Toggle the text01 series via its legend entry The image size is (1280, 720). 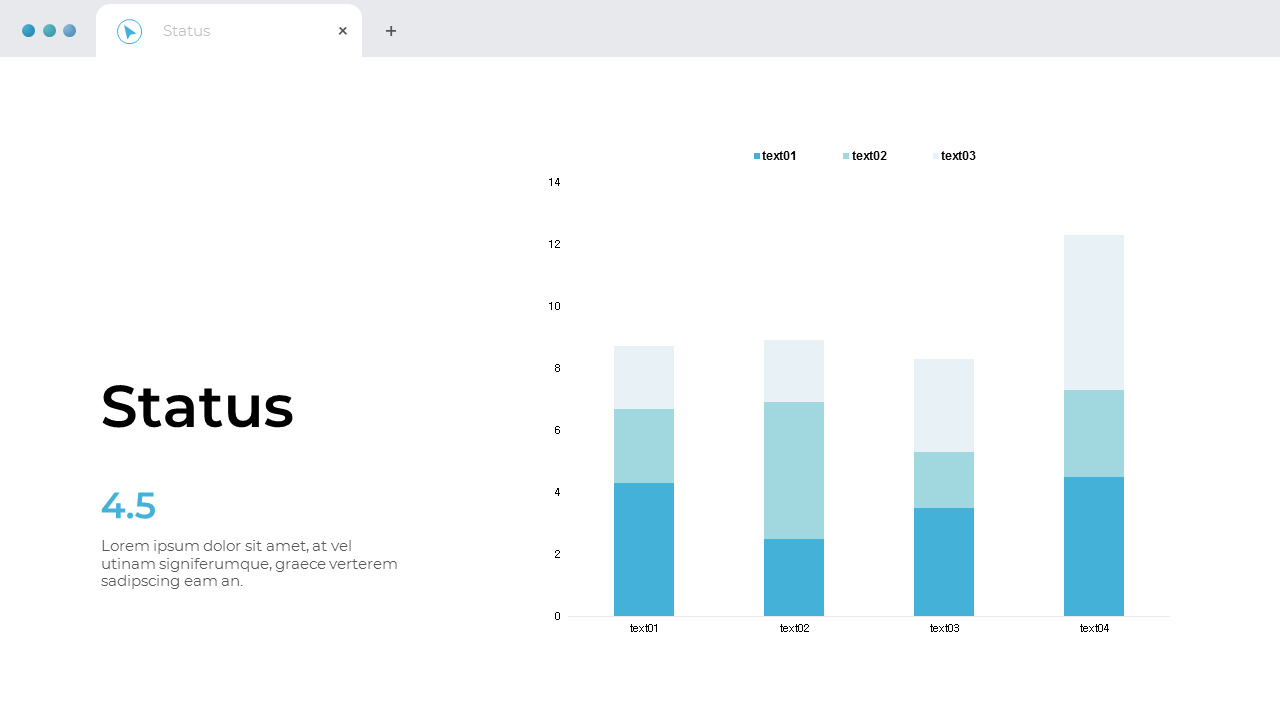pyautogui.click(x=779, y=156)
